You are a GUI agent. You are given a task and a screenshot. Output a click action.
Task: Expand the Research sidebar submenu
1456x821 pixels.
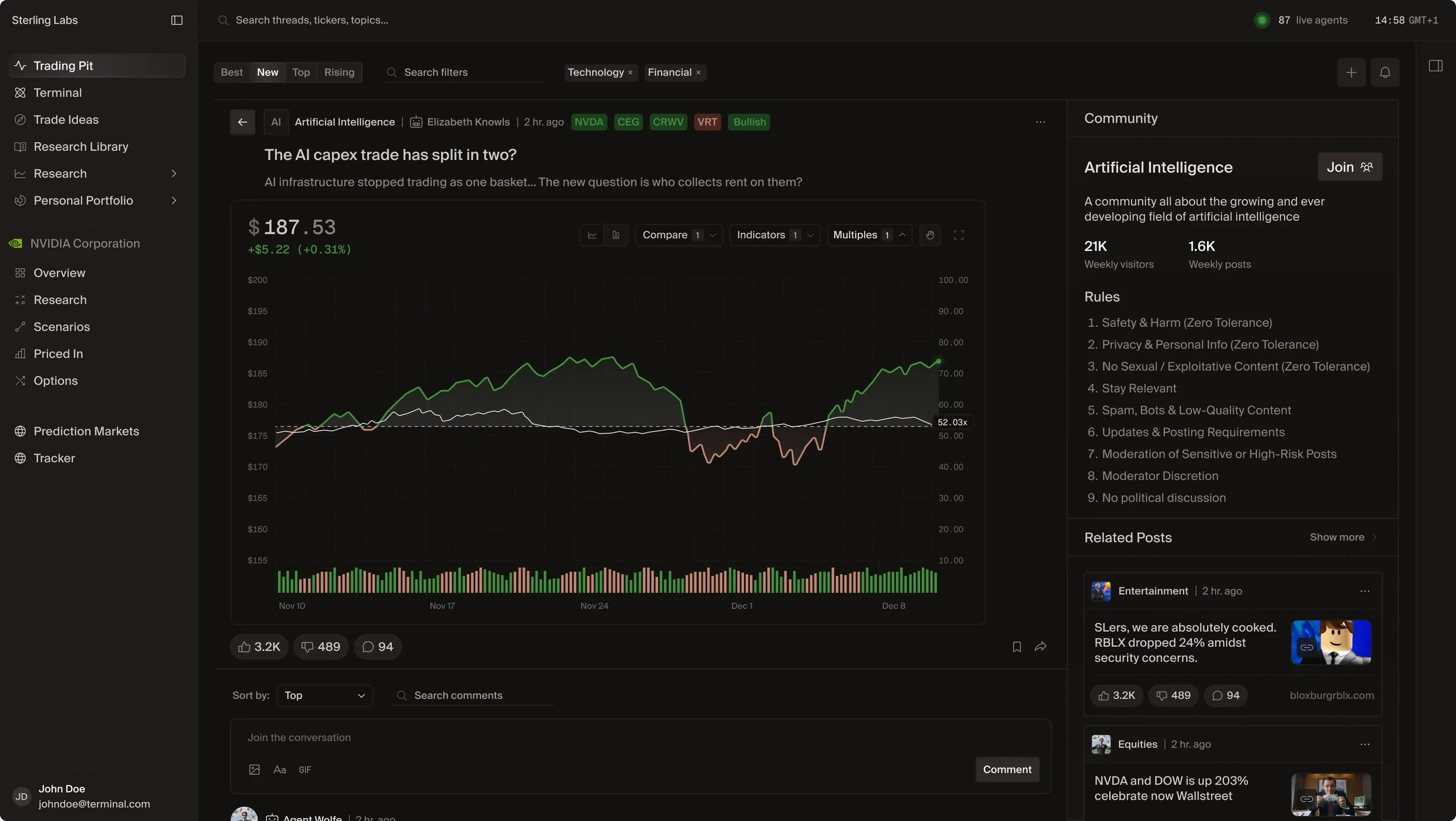coord(174,174)
